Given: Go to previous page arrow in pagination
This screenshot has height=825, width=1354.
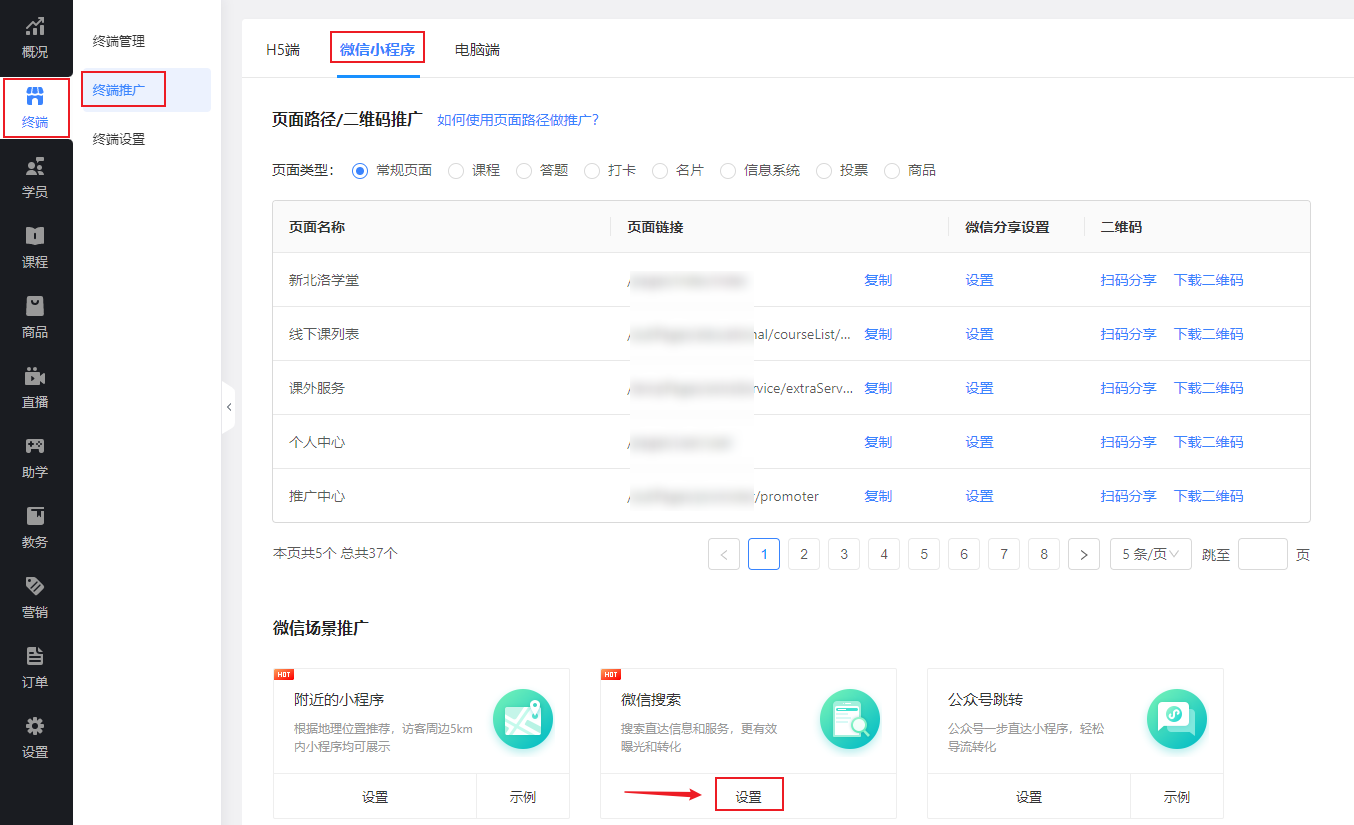Looking at the screenshot, I should click(x=724, y=554).
